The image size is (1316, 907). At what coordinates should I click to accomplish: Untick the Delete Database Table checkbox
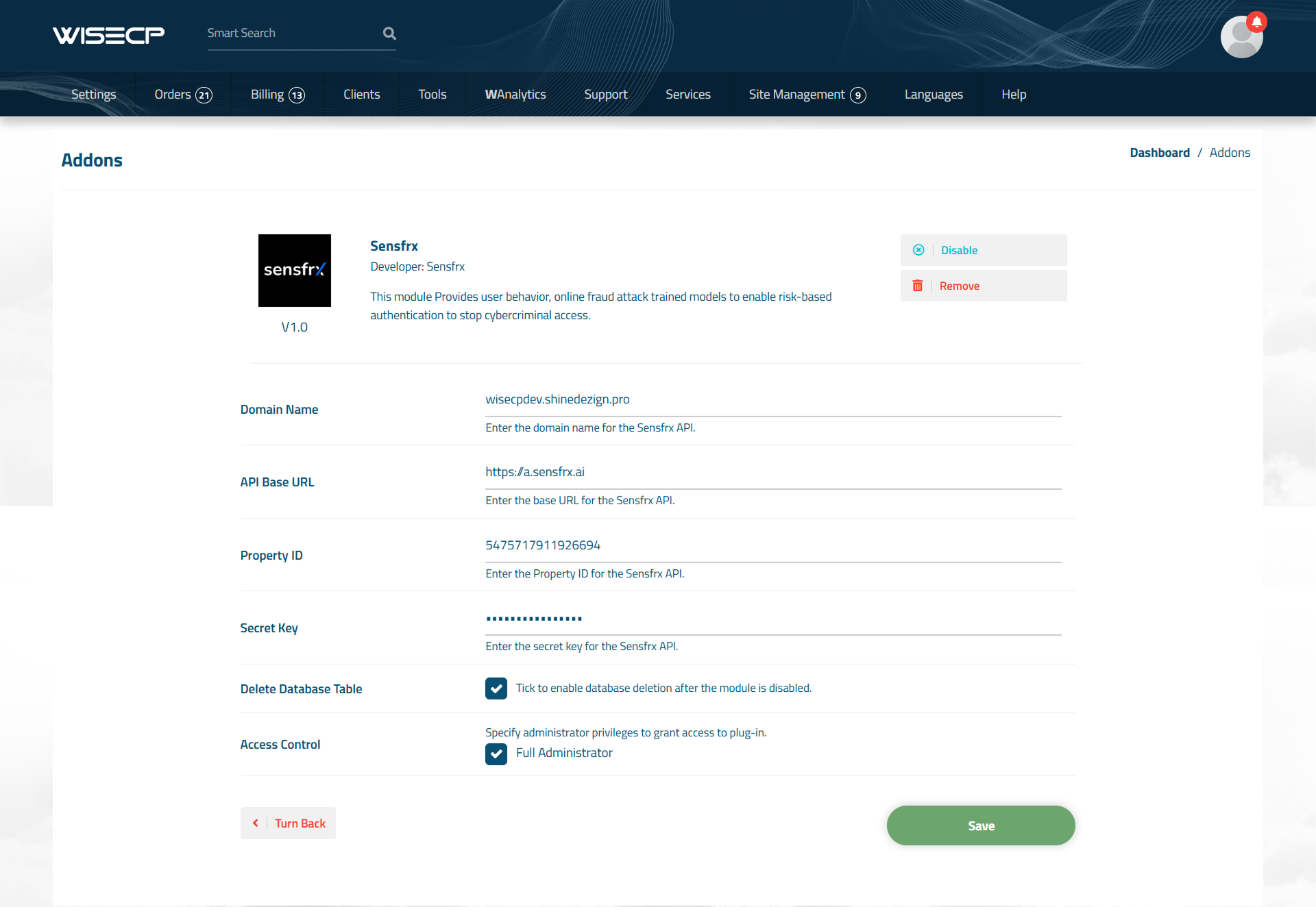(x=496, y=688)
